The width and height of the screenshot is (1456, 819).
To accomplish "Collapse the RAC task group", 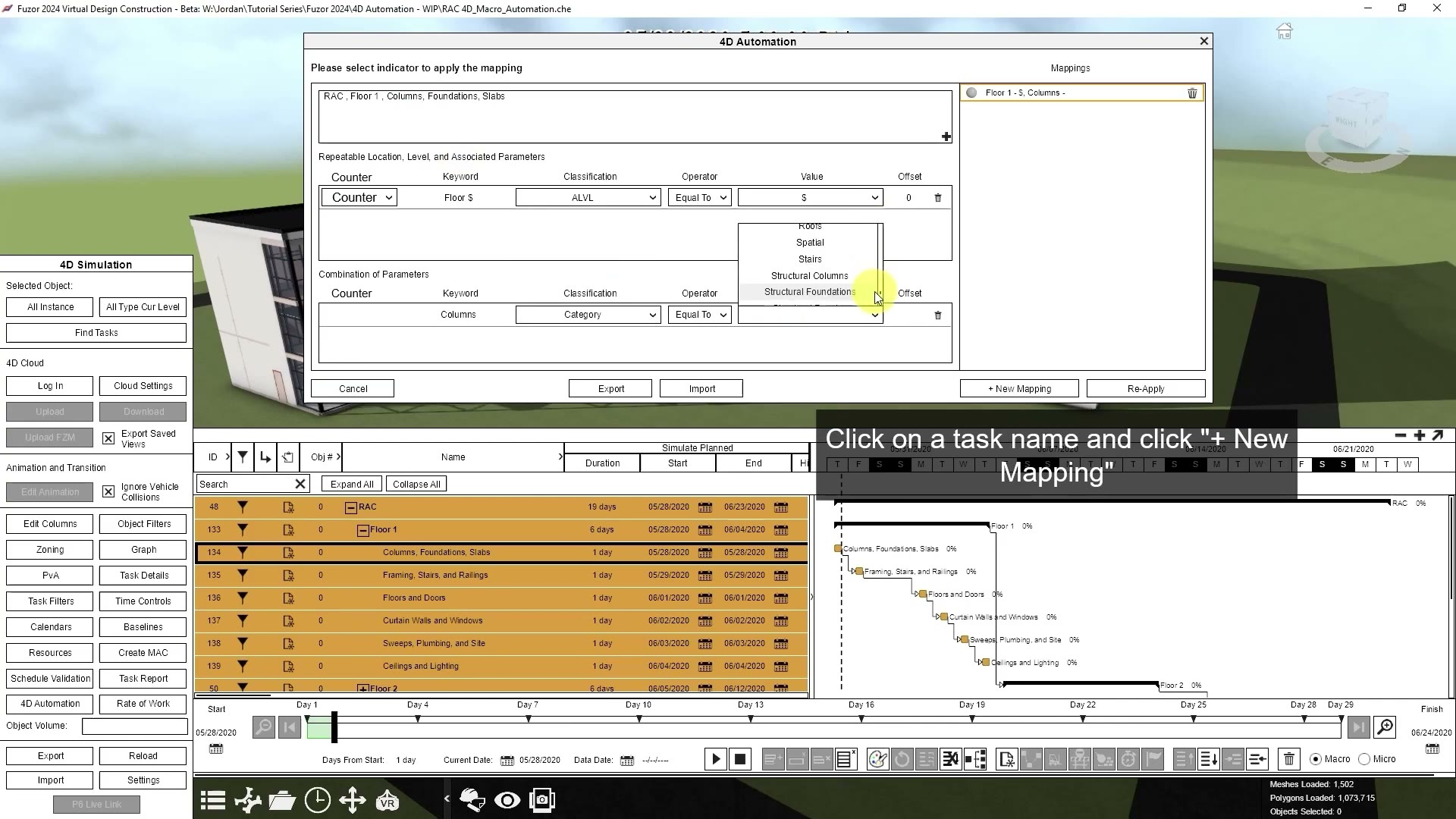I will [x=351, y=507].
